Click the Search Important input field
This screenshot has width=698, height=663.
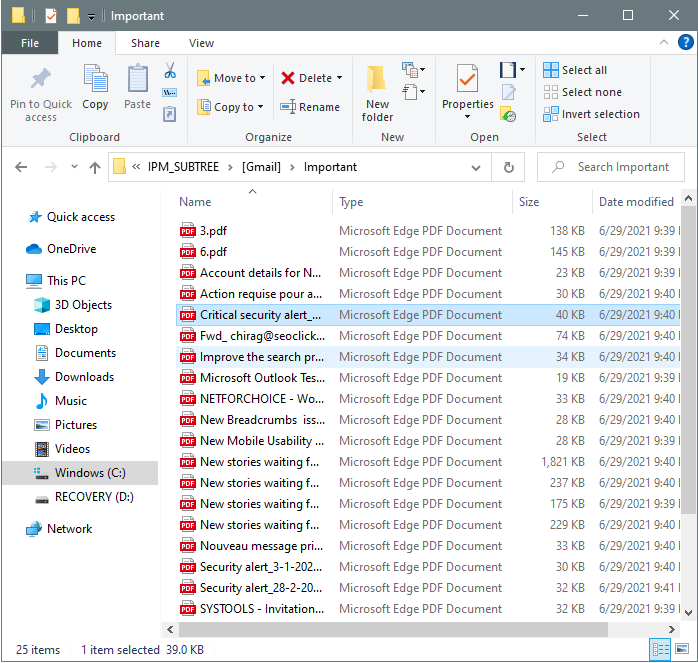click(611, 167)
